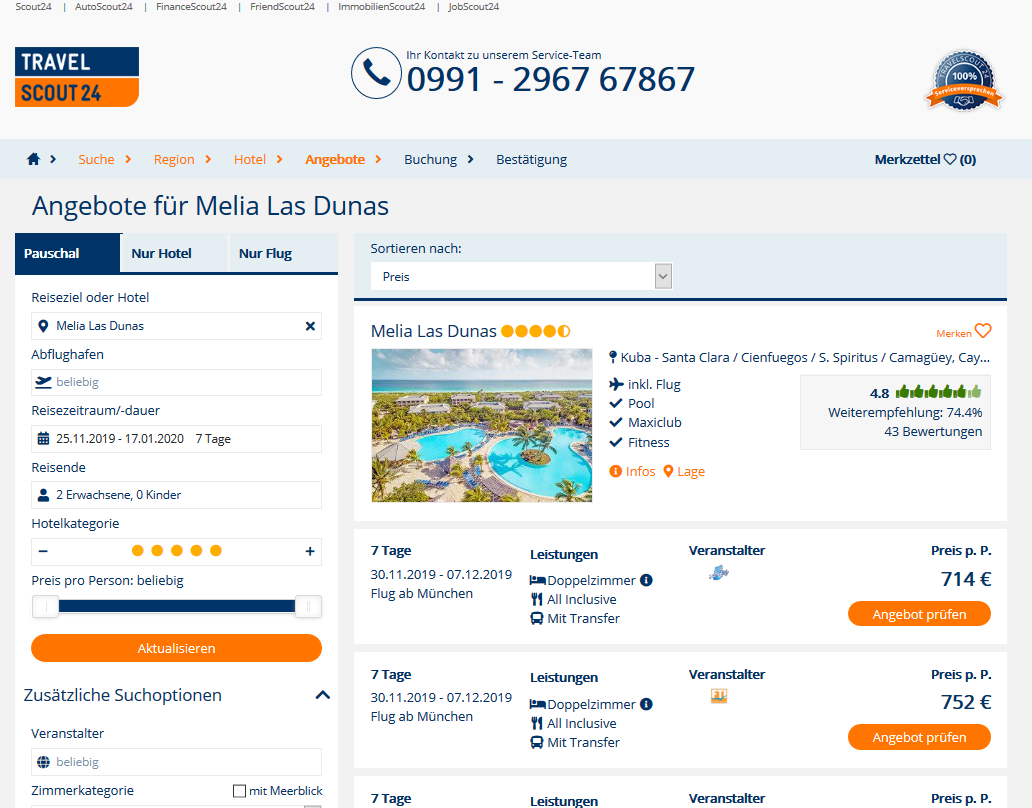Click the Doppelzimmer info icon in the 714 € offer
The width and height of the screenshot is (1032, 808).
click(646, 580)
